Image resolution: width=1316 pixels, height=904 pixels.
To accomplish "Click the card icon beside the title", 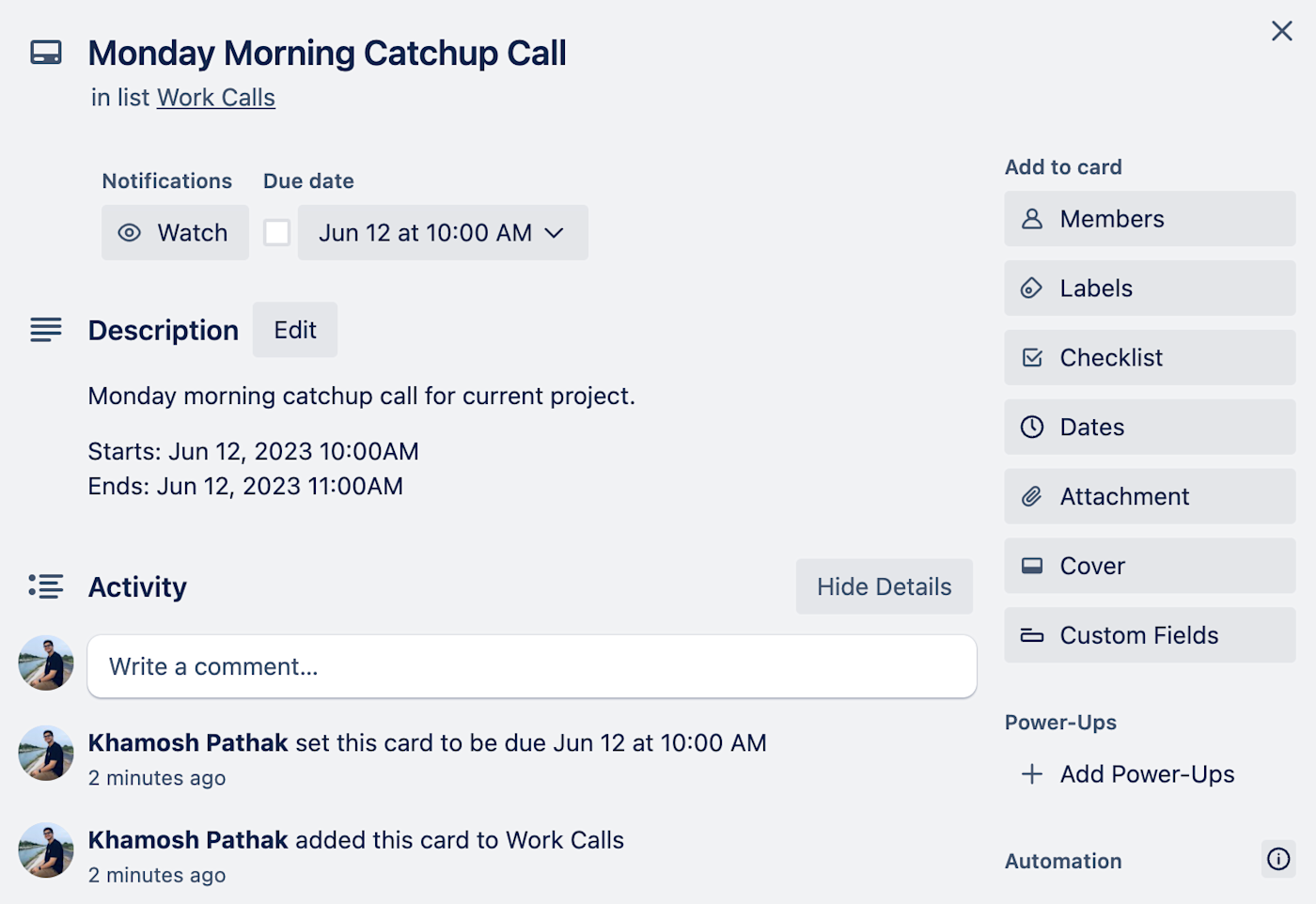I will [46, 53].
